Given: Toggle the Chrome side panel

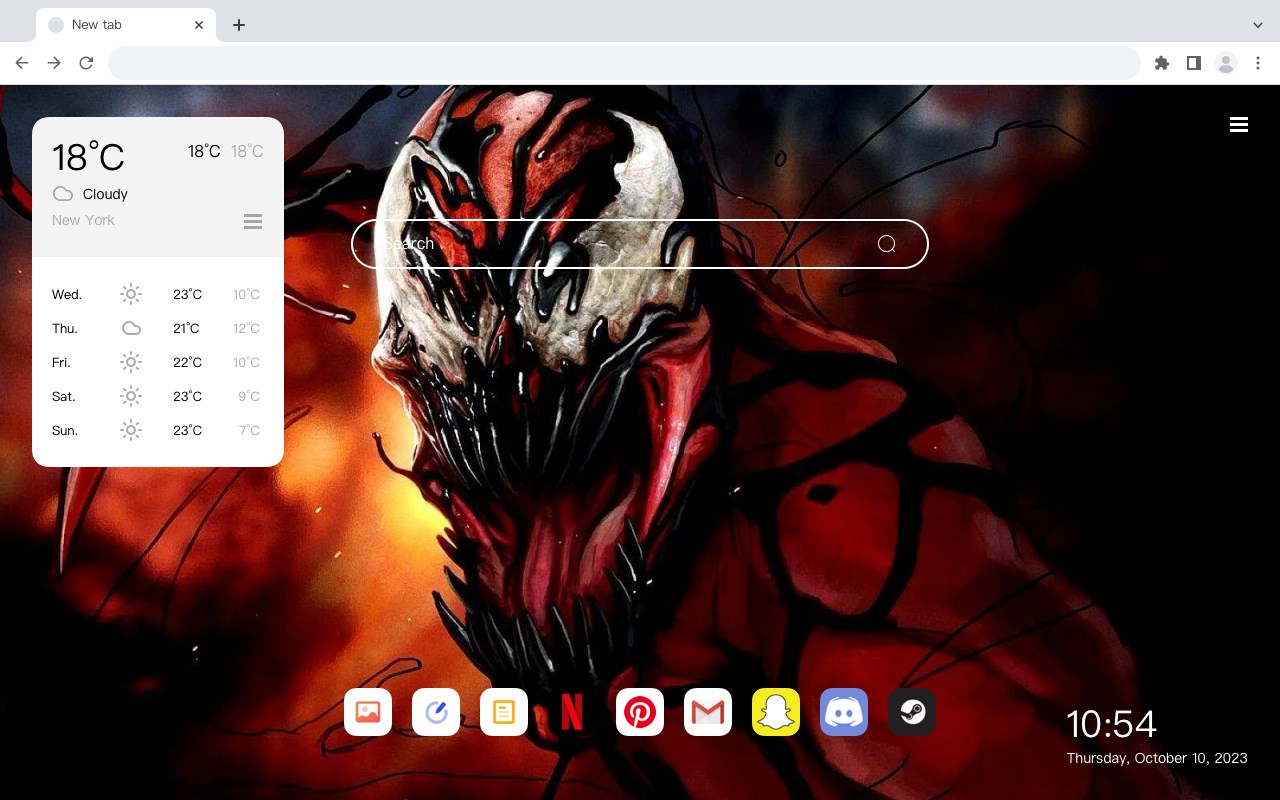Looking at the screenshot, I should coord(1193,63).
